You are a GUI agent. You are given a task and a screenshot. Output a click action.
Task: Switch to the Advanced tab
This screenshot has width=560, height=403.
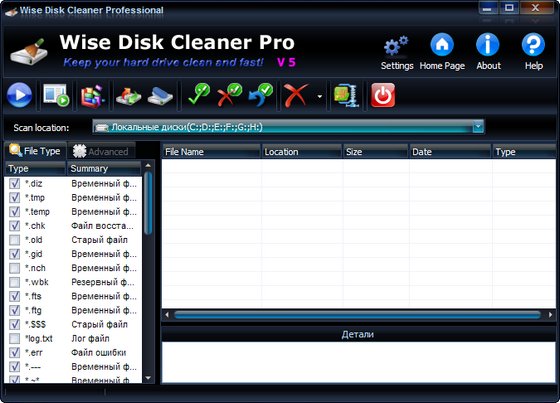tap(101, 151)
